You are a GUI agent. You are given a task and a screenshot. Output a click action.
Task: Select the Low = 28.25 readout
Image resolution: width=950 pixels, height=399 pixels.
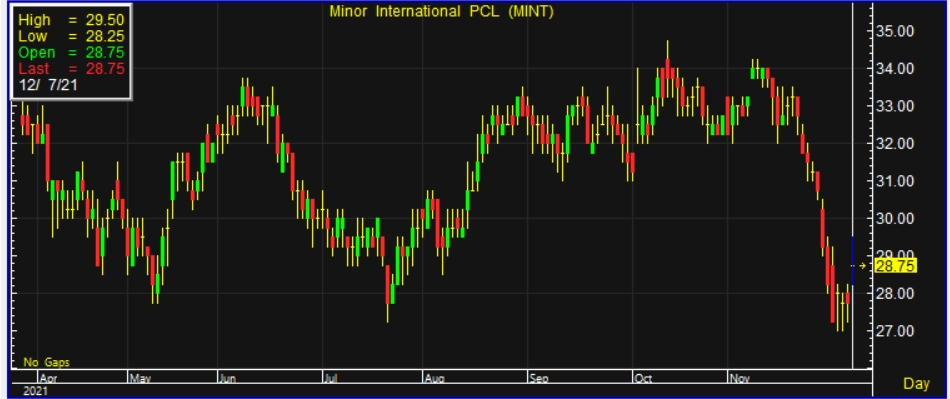tap(71, 37)
